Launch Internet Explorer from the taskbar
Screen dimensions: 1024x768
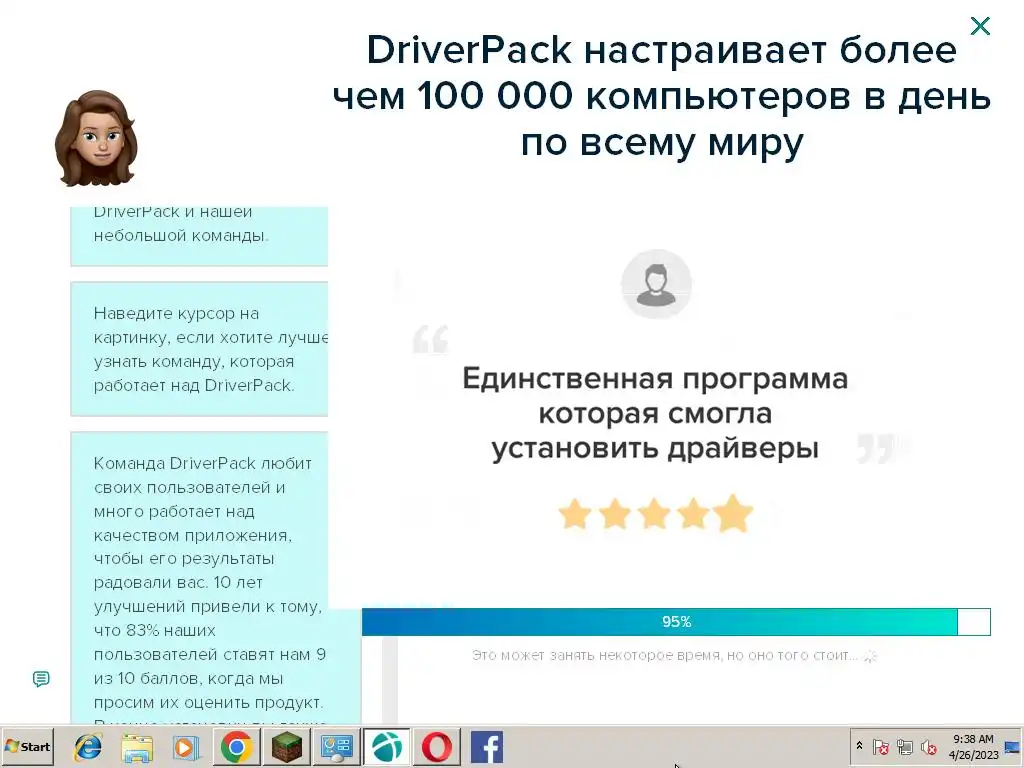pyautogui.click(x=88, y=747)
